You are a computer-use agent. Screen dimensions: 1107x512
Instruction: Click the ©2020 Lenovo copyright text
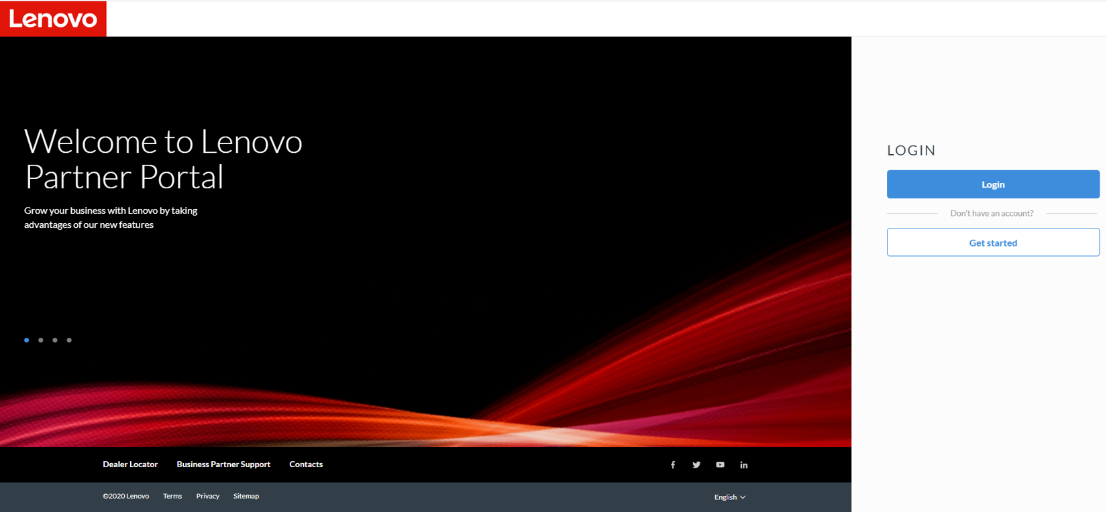(x=126, y=496)
